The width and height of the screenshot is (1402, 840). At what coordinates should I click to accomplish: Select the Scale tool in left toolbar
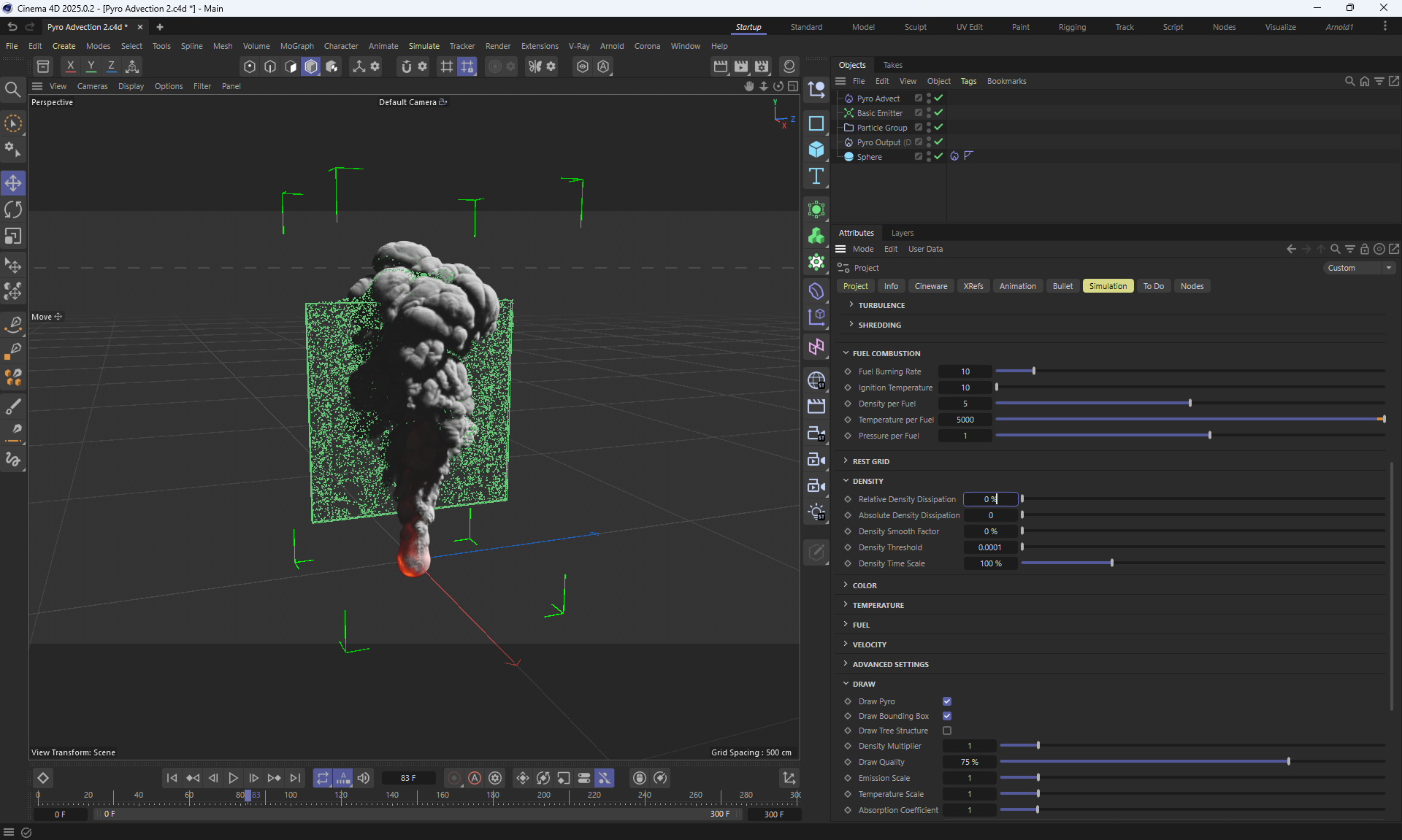click(x=13, y=236)
